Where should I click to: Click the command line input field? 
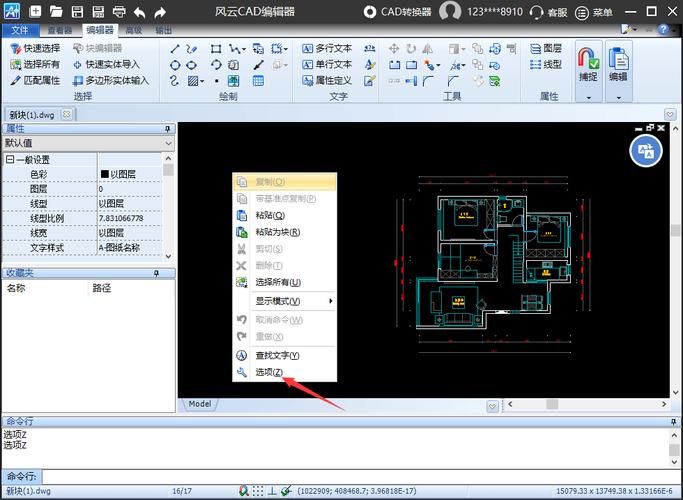coord(361,476)
